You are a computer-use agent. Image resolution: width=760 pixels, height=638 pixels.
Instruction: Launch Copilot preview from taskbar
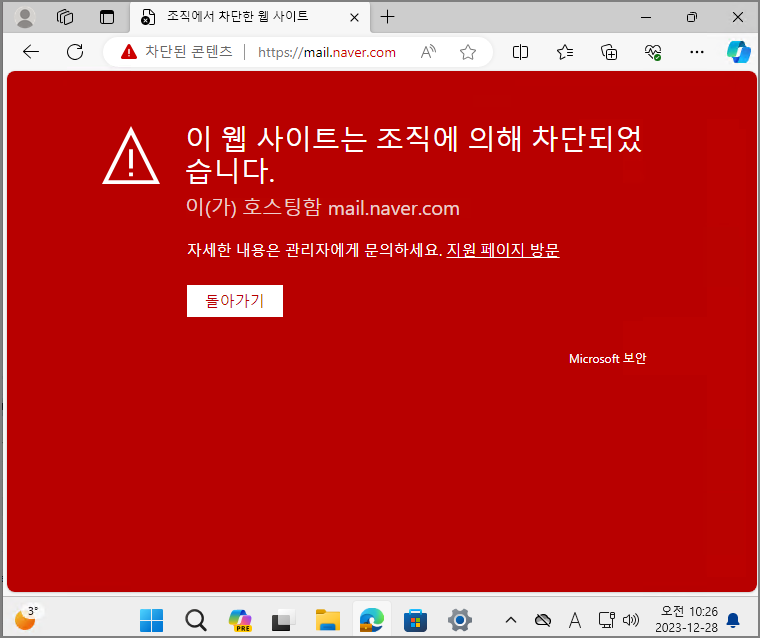(x=240, y=620)
